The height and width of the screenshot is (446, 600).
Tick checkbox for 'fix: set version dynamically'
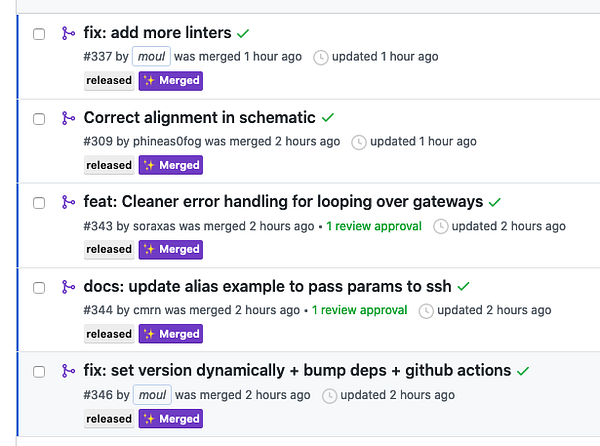pyautogui.click(x=39, y=372)
